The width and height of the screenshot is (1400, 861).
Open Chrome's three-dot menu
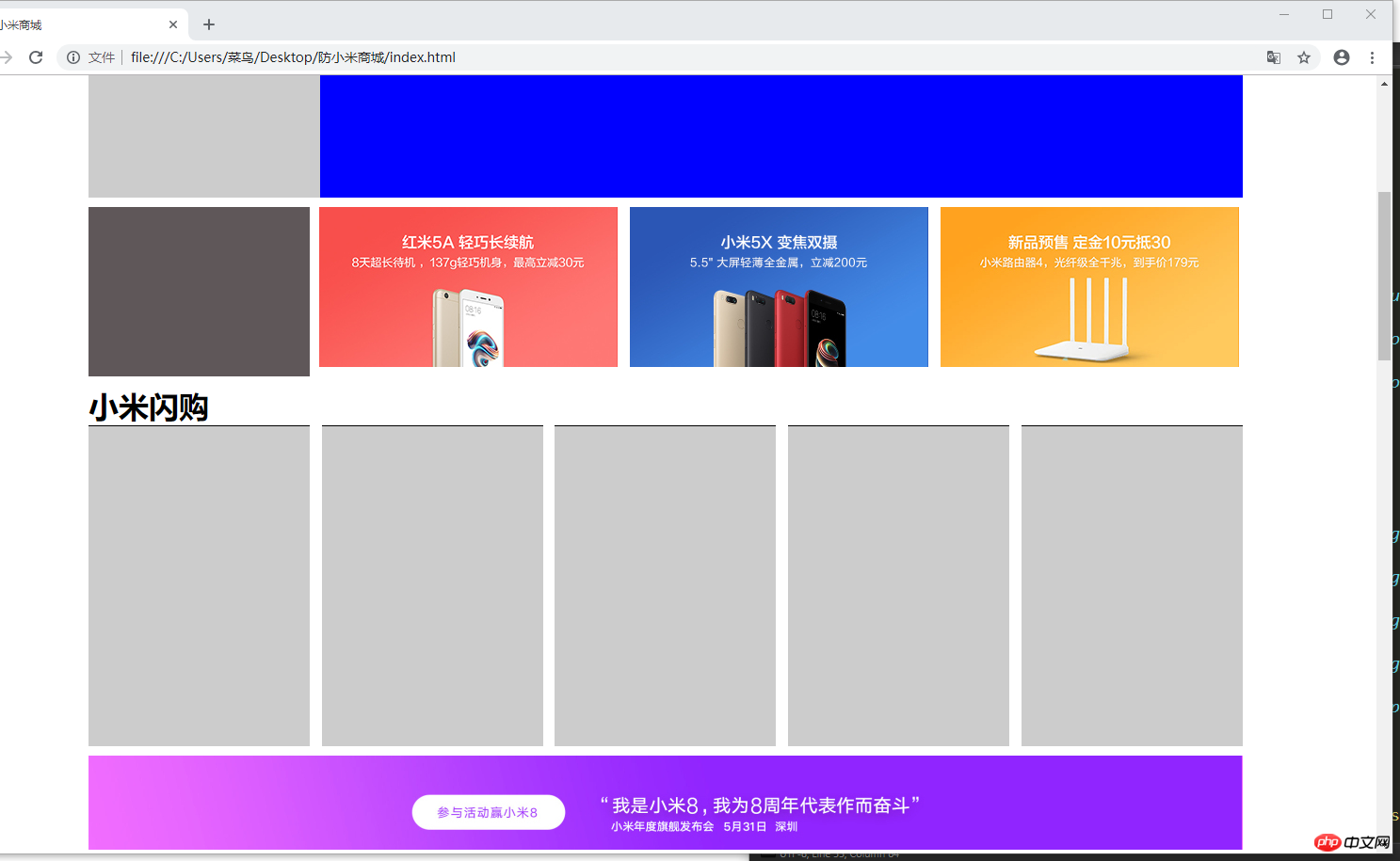point(1373,57)
